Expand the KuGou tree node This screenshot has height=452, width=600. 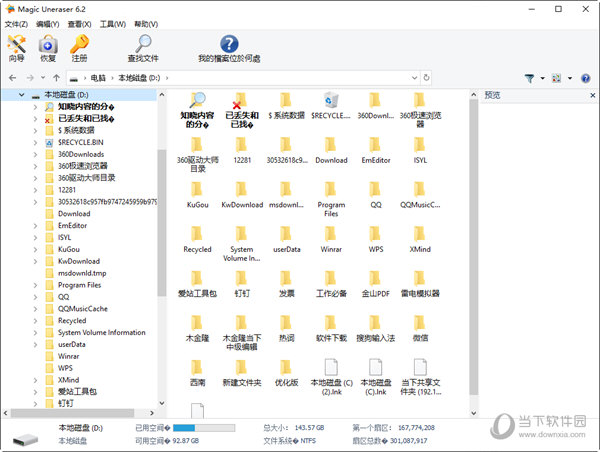point(35,250)
